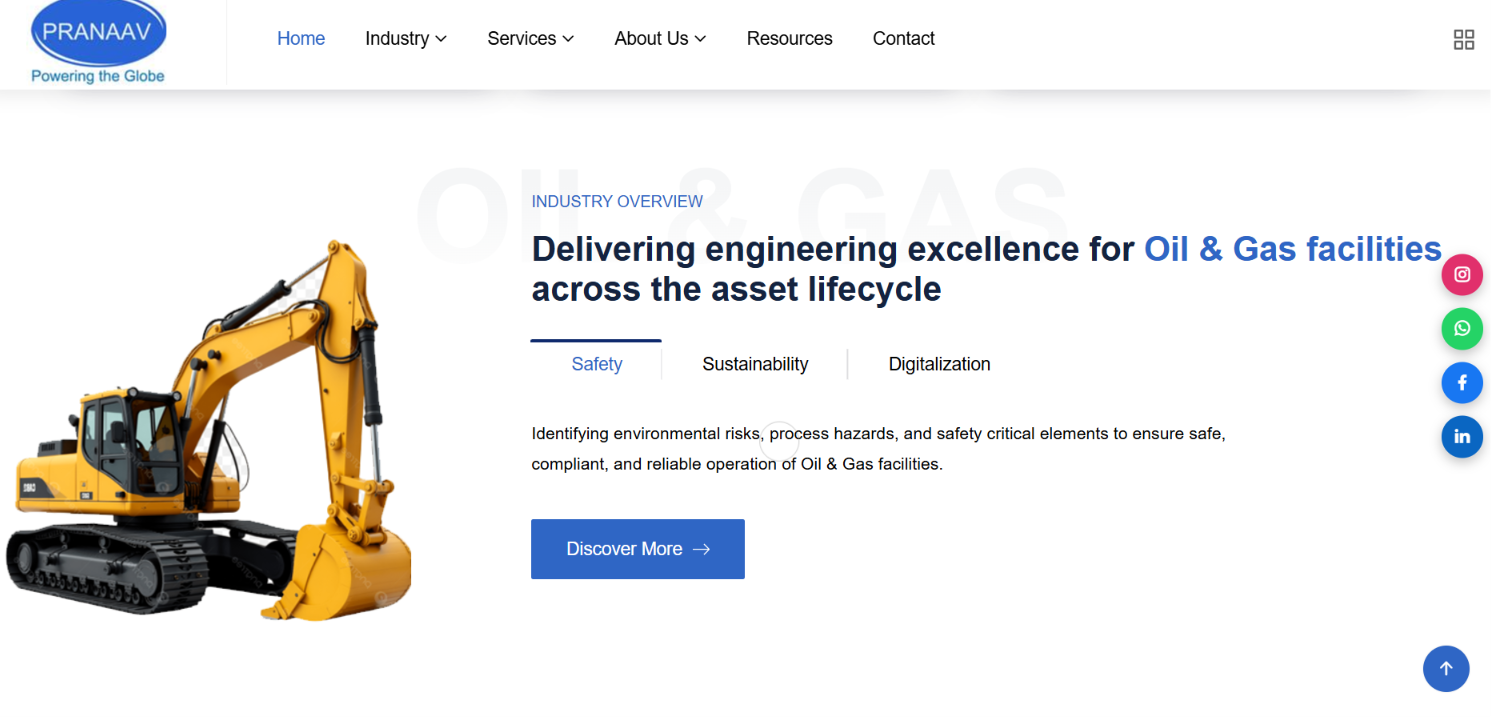This screenshot has height=717, width=1491.
Task: Open the LinkedIn social link
Action: tap(1462, 436)
